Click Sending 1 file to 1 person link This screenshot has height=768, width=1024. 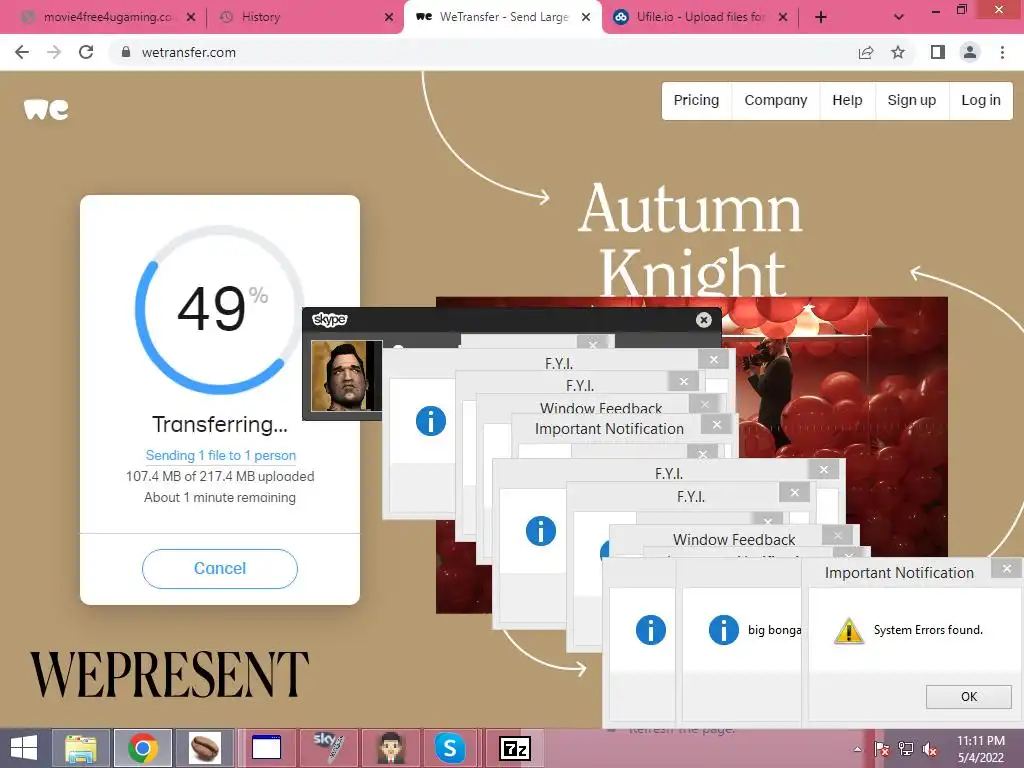(220, 455)
